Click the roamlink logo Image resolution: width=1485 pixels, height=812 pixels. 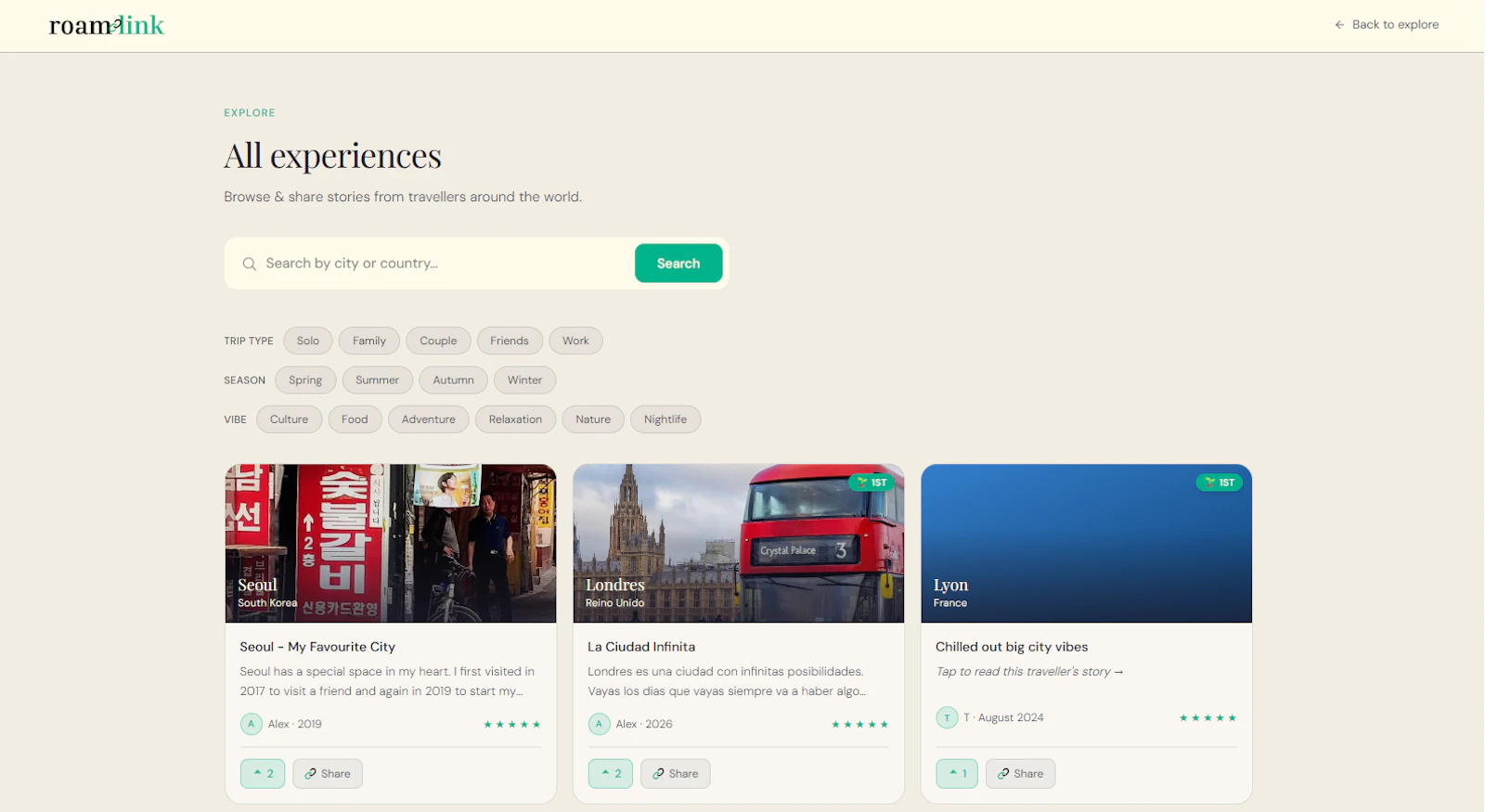(x=106, y=25)
